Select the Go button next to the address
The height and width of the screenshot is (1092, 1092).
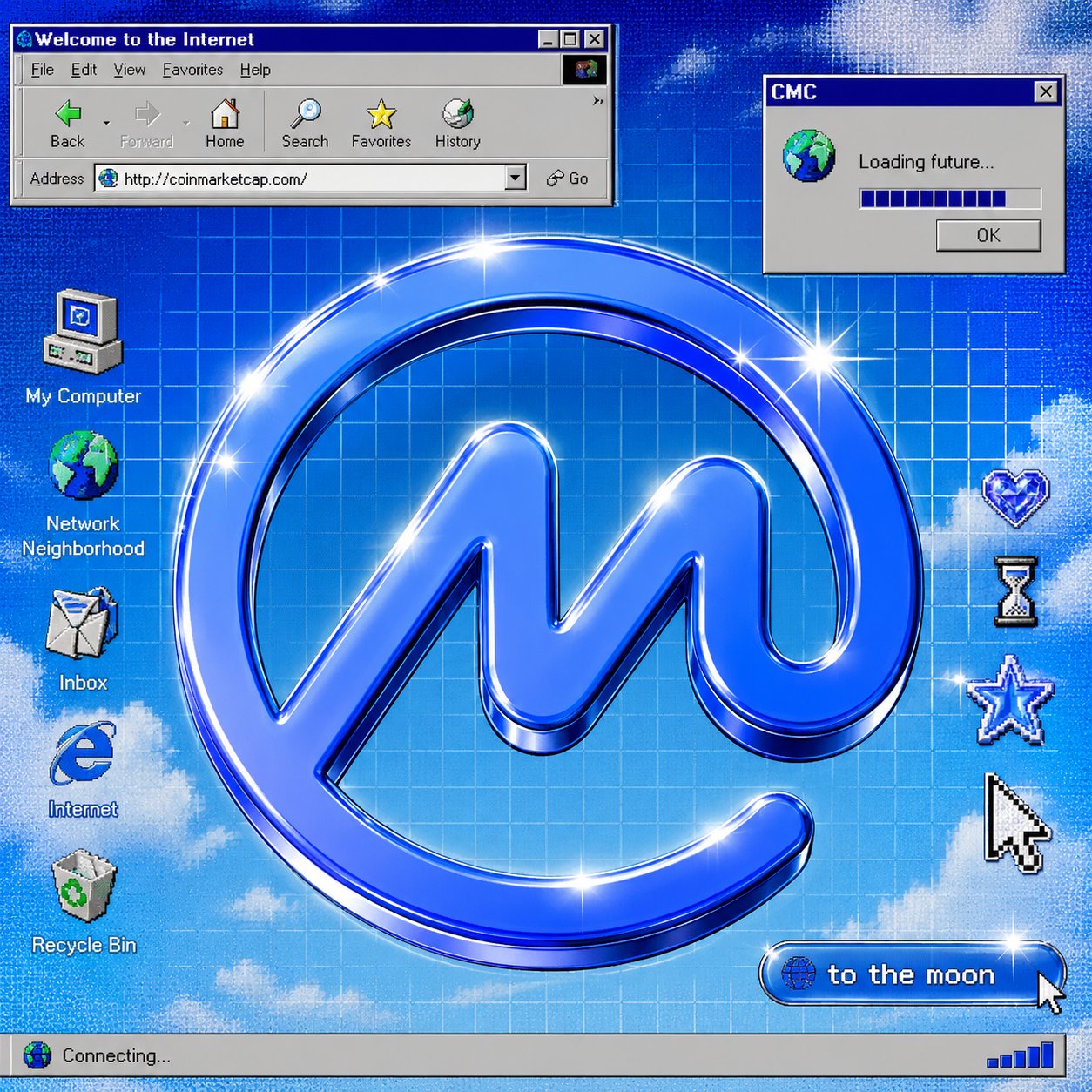coord(567,179)
